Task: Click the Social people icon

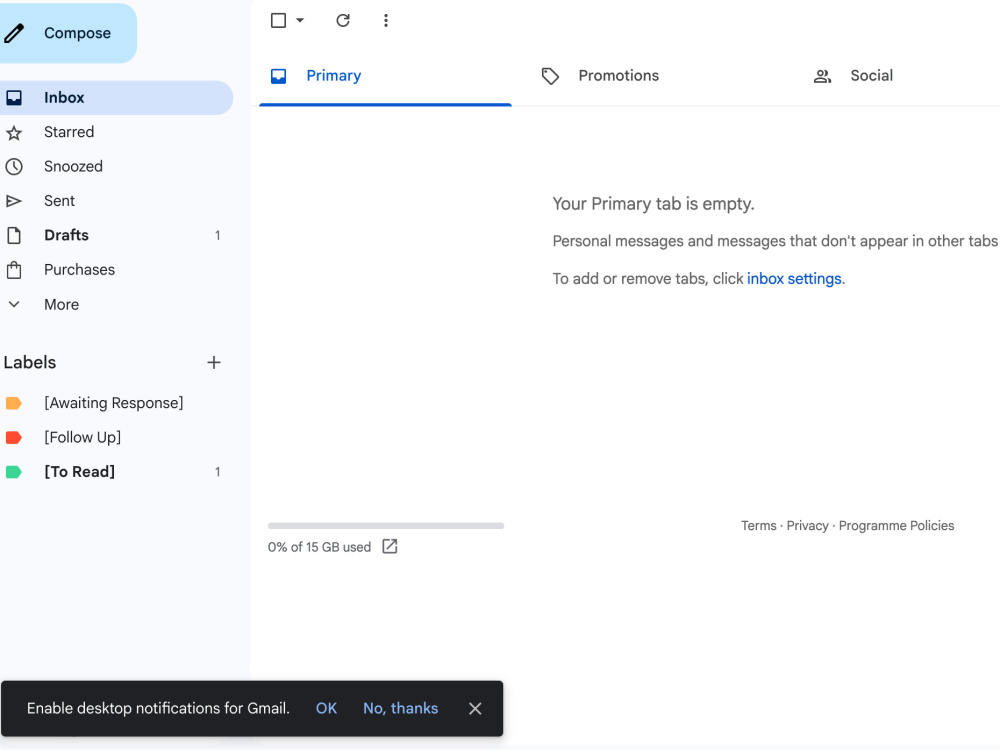Action: (823, 77)
